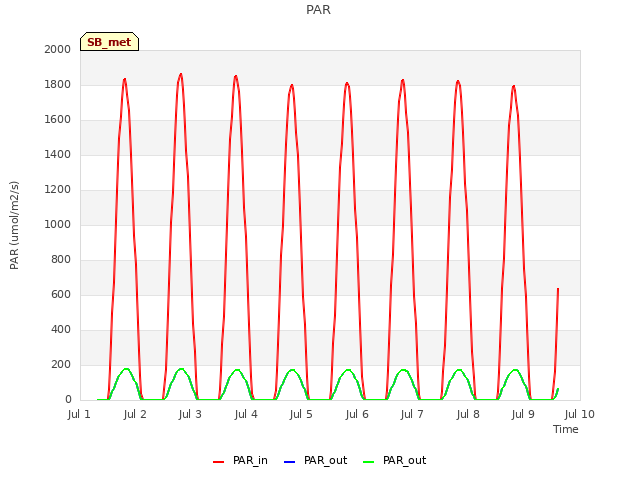The image size is (640, 480).
Task: Click the 1000 y-axis tick label
Action: click(58, 224)
